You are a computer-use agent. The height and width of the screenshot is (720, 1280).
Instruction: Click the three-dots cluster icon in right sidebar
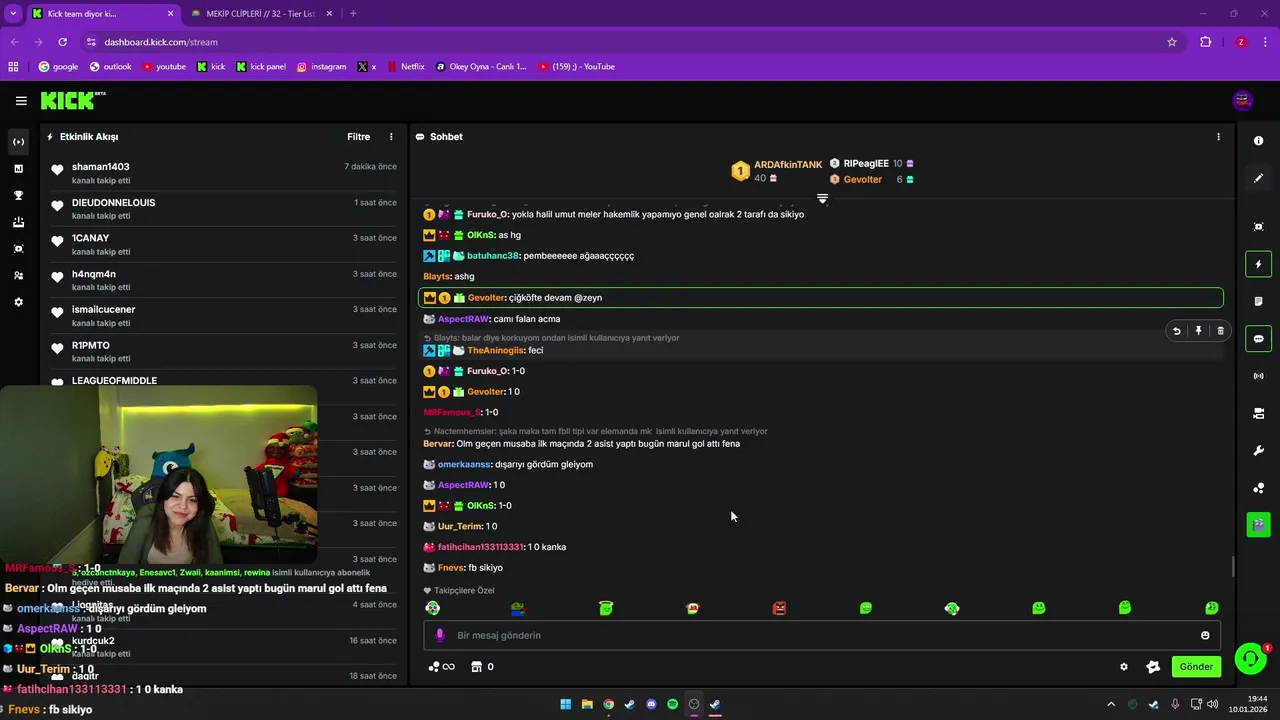click(x=1258, y=488)
